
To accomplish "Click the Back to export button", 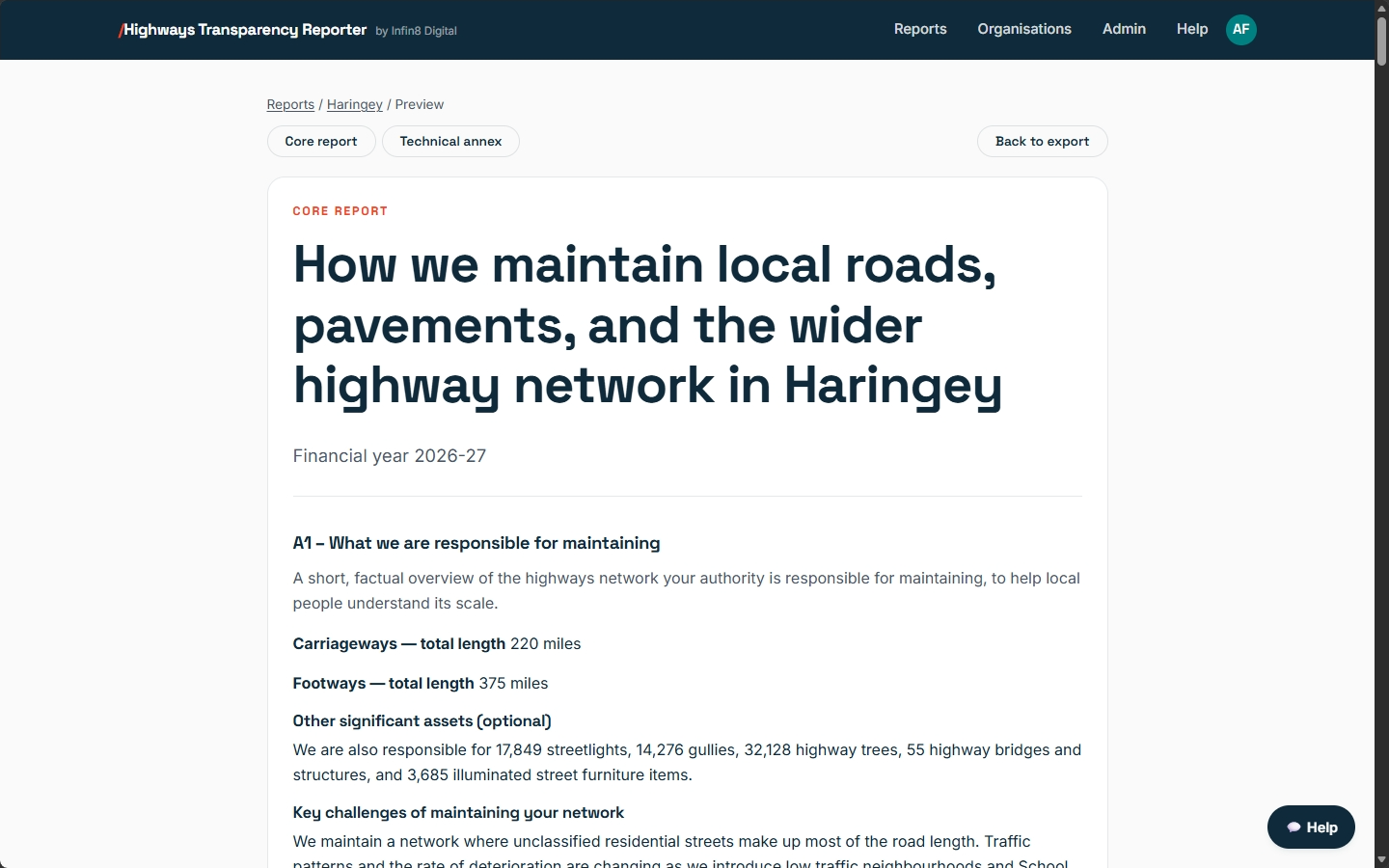I will (1042, 141).
